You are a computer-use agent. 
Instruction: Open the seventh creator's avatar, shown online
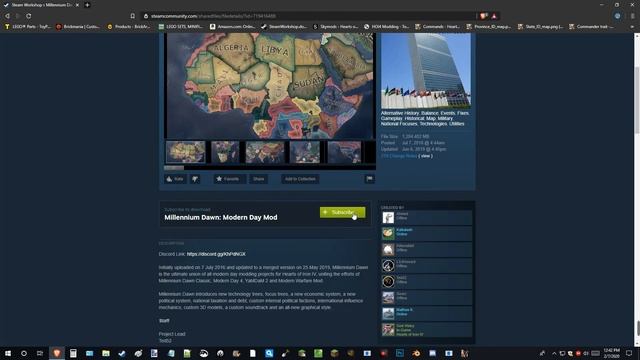click(388, 313)
